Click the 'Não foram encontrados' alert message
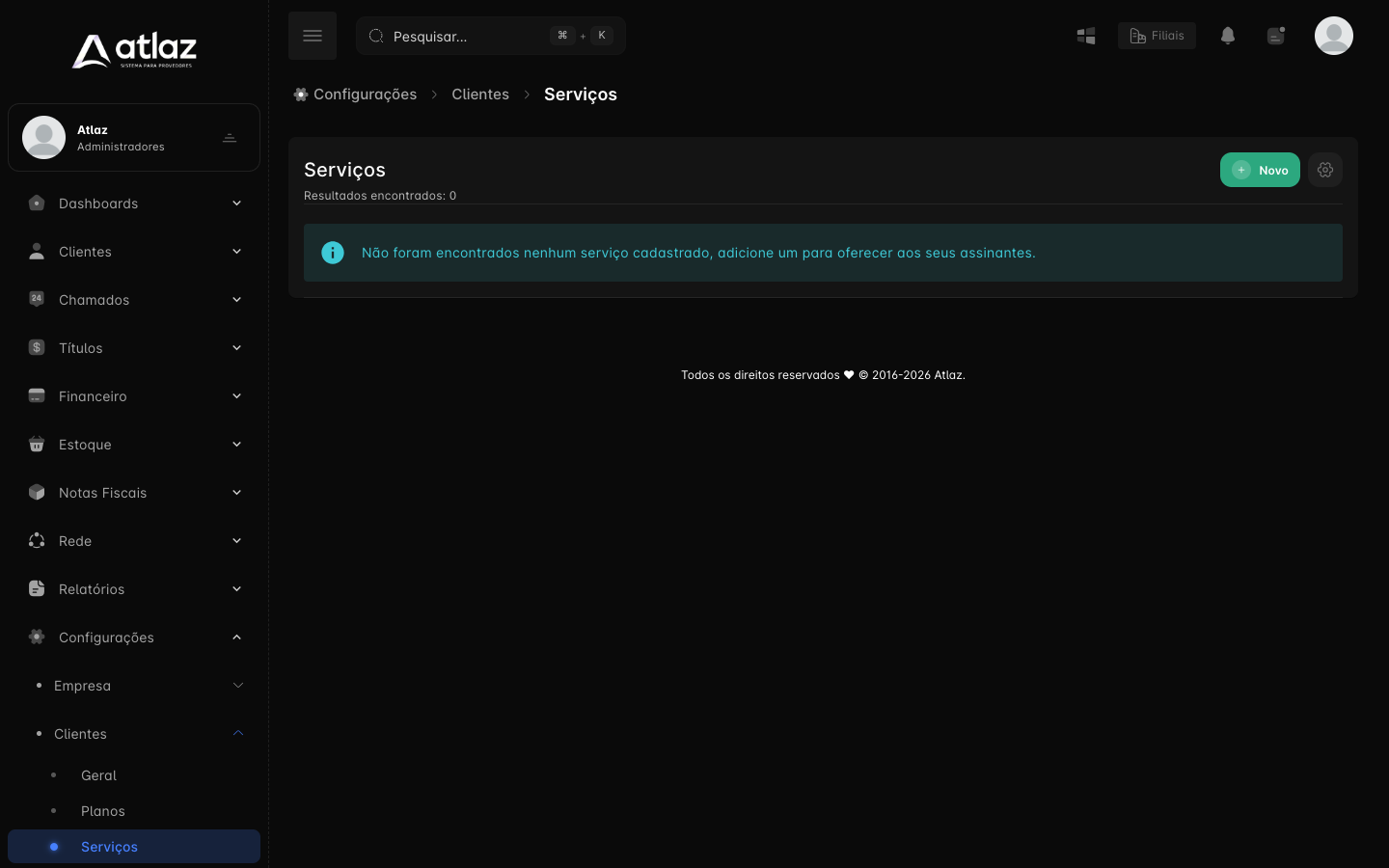Viewport: 1389px width, 868px height. tap(698, 253)
